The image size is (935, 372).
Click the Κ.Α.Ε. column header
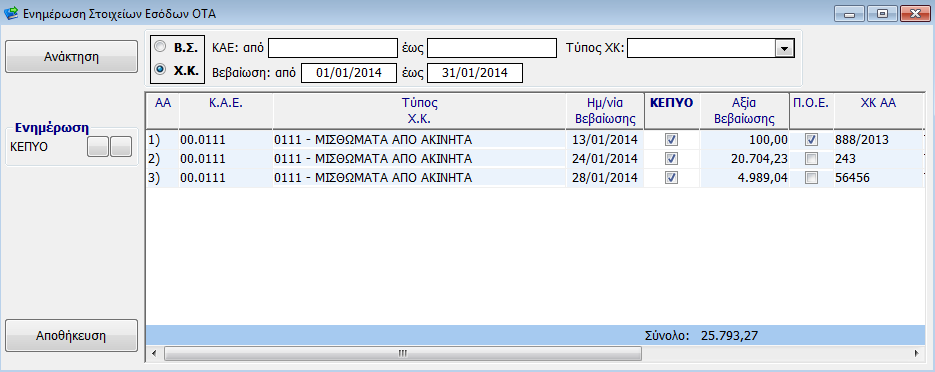[226, 110]
